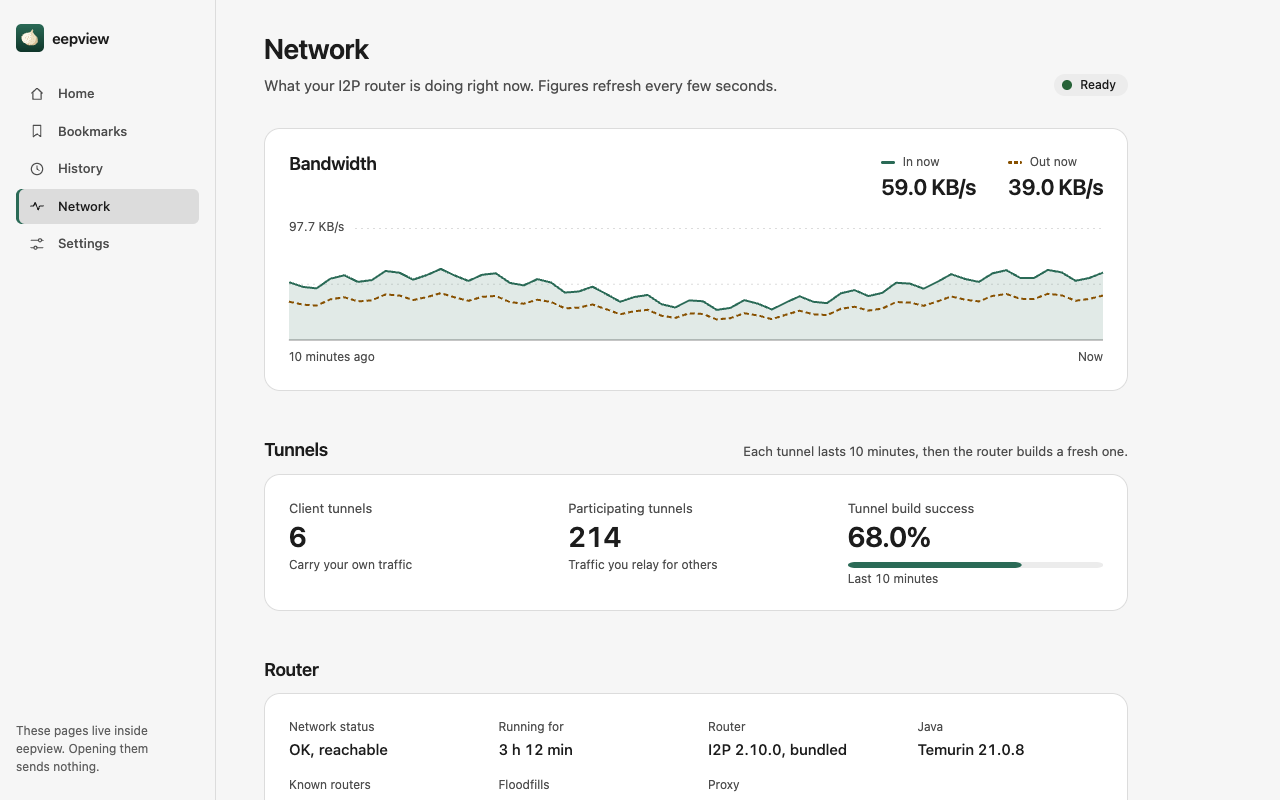Click the Bookmarks ribbon icon
The height and width of the screenshot is (800, 1280).
(x=37, y=131)
